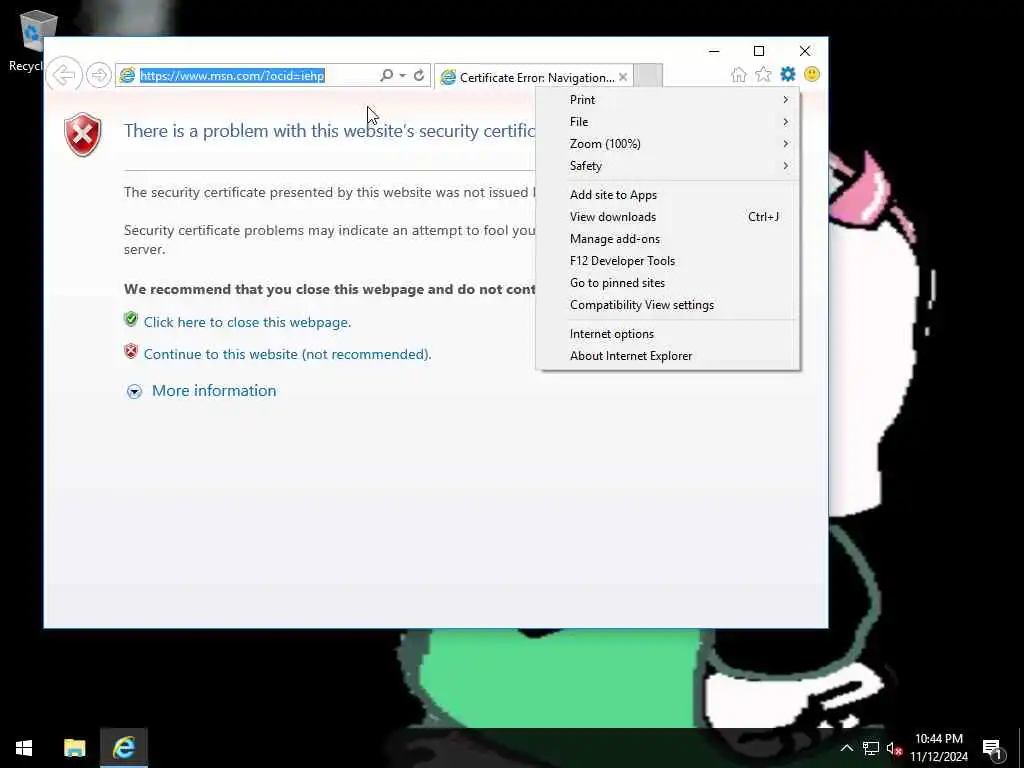Viewport: 1024px width, 768px height.
Task: Open the Action Center notifications icon
Action: (992, 748)
